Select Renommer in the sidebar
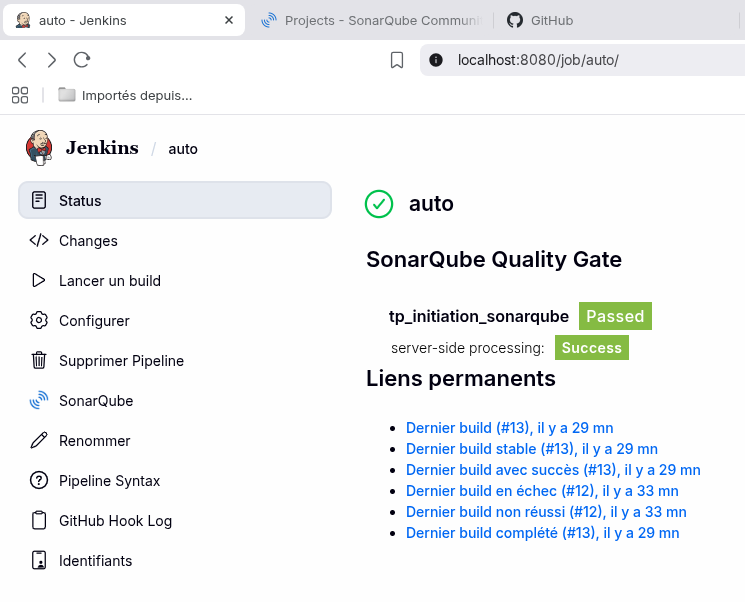Viewport: 745px width, 602px height. [x=175, y=440]
